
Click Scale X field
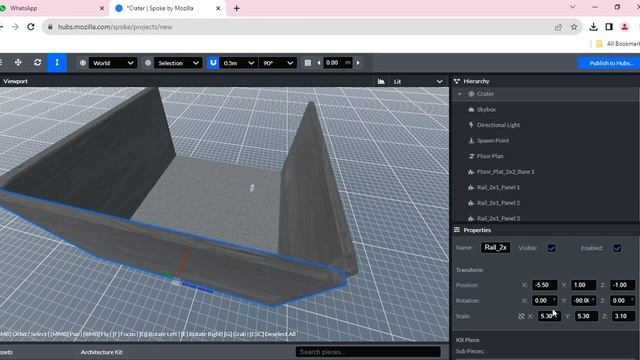click(549, 316)
